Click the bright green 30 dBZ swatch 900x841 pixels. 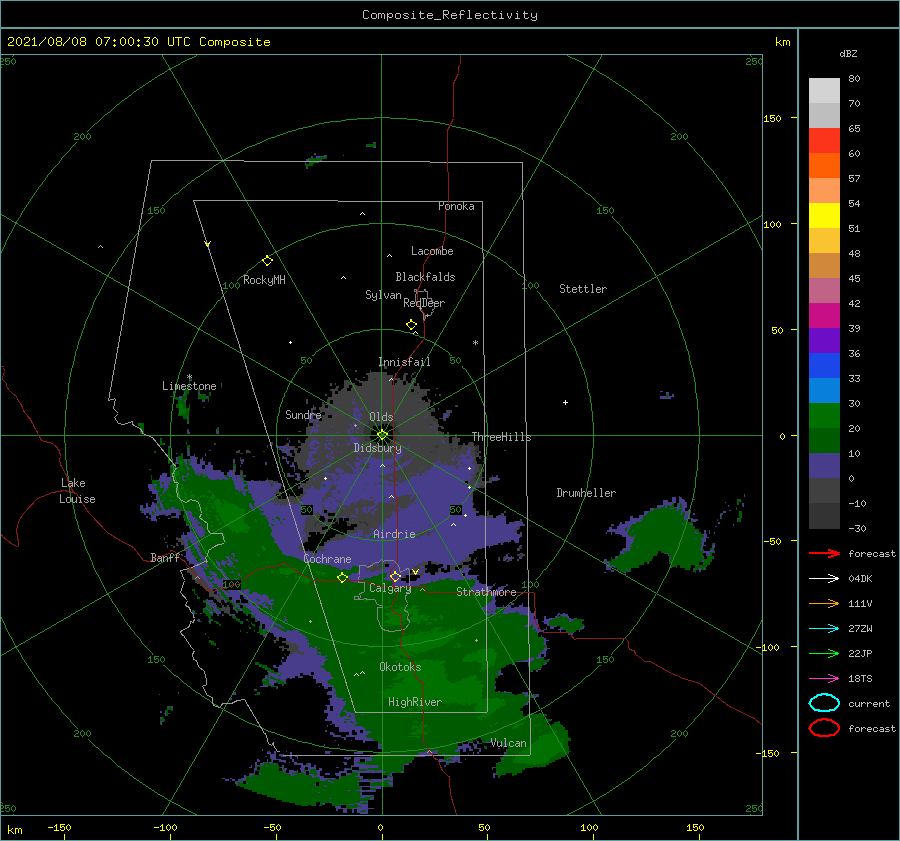824,415
